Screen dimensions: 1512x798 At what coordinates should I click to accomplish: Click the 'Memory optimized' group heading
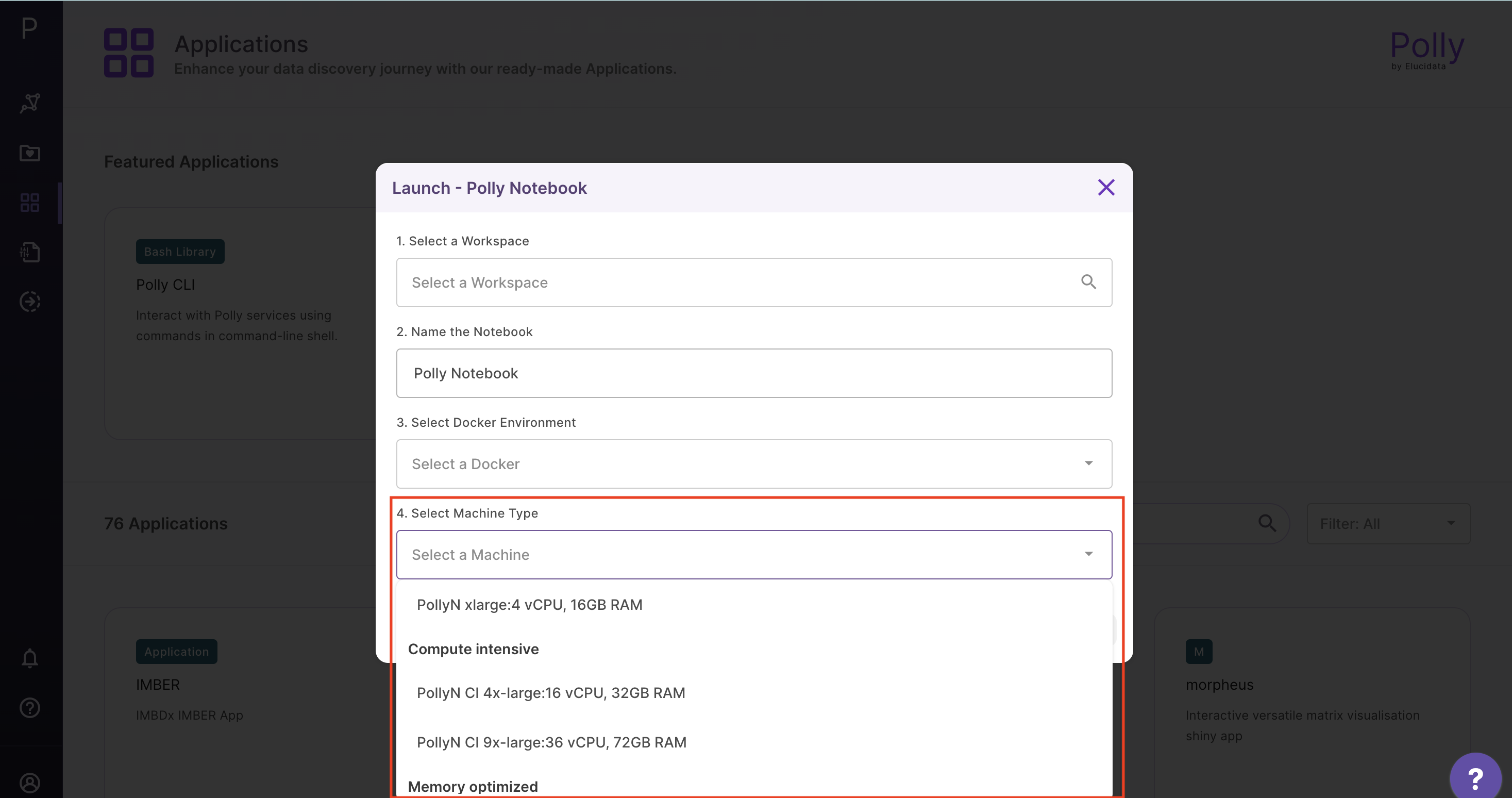[x=473, y=787]
